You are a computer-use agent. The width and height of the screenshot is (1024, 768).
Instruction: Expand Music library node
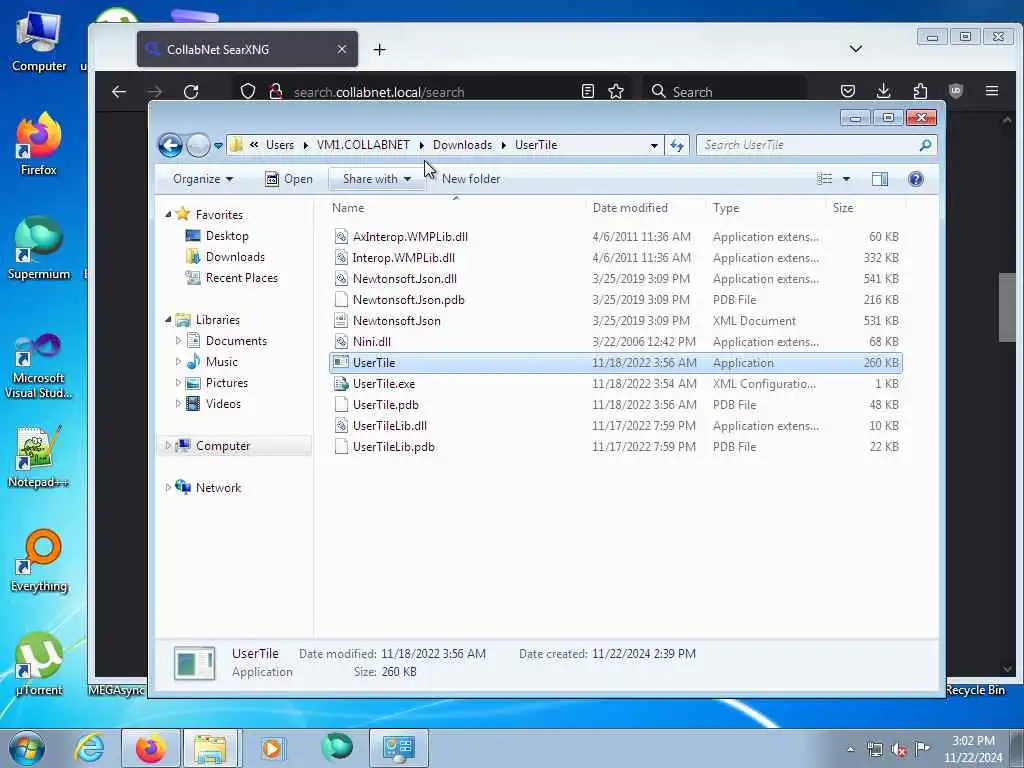[x=178, y=362]
